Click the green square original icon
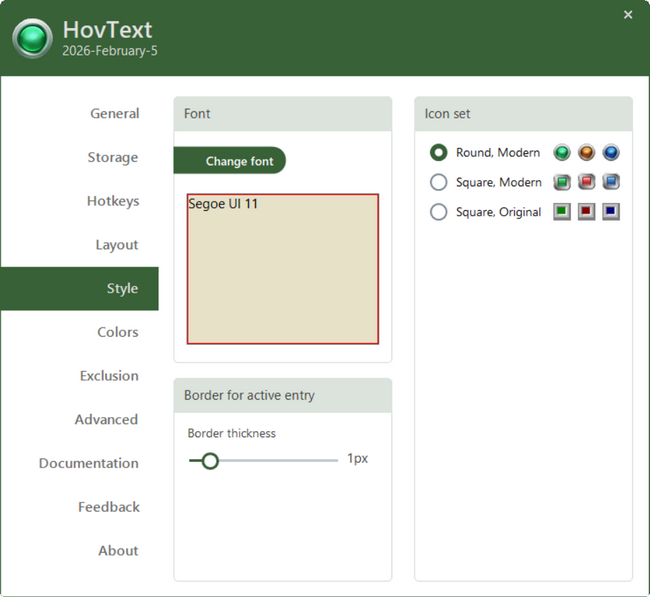 (x=562, y=212)
